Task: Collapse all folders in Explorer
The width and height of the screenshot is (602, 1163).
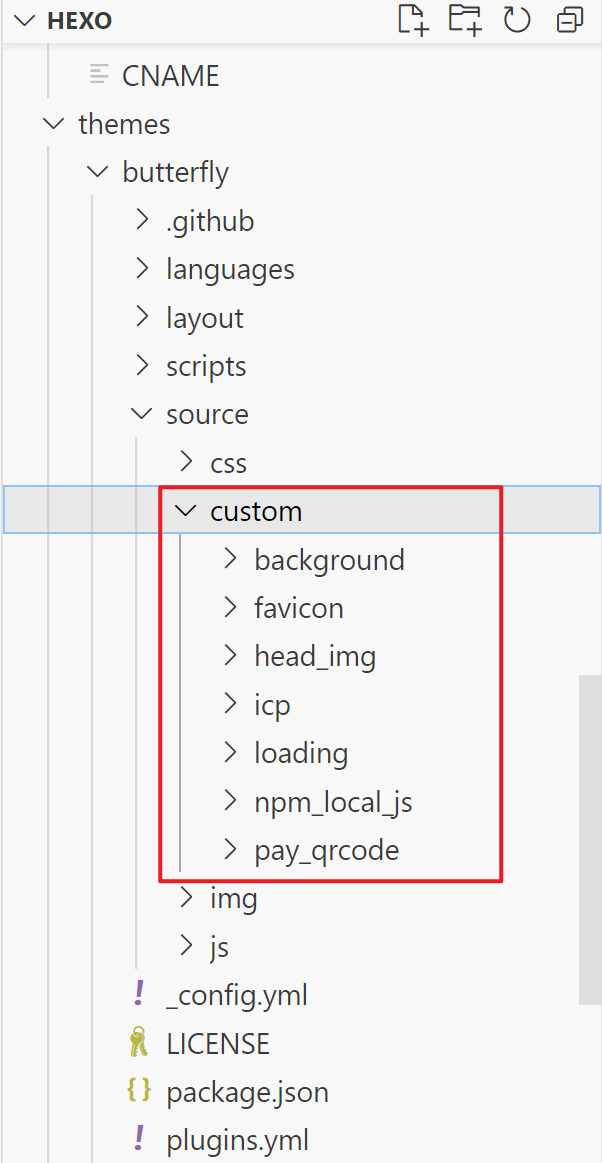Action: pos(570,21)
